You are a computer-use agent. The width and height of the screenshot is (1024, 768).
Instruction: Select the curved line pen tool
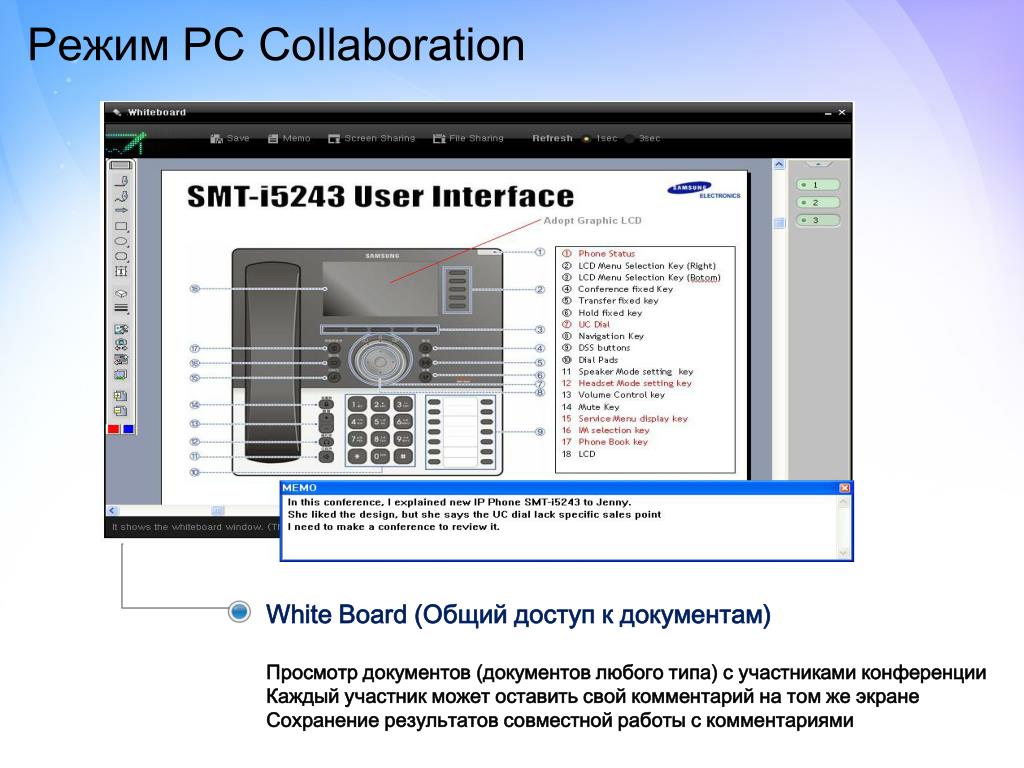[x=121, y=196]
